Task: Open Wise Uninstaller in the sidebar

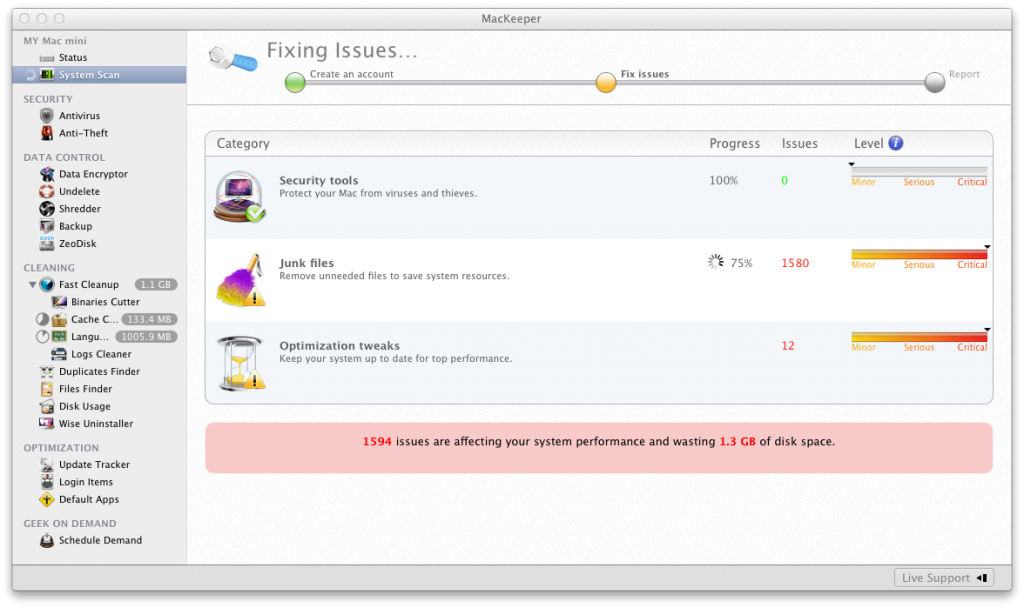Action: 95,424
